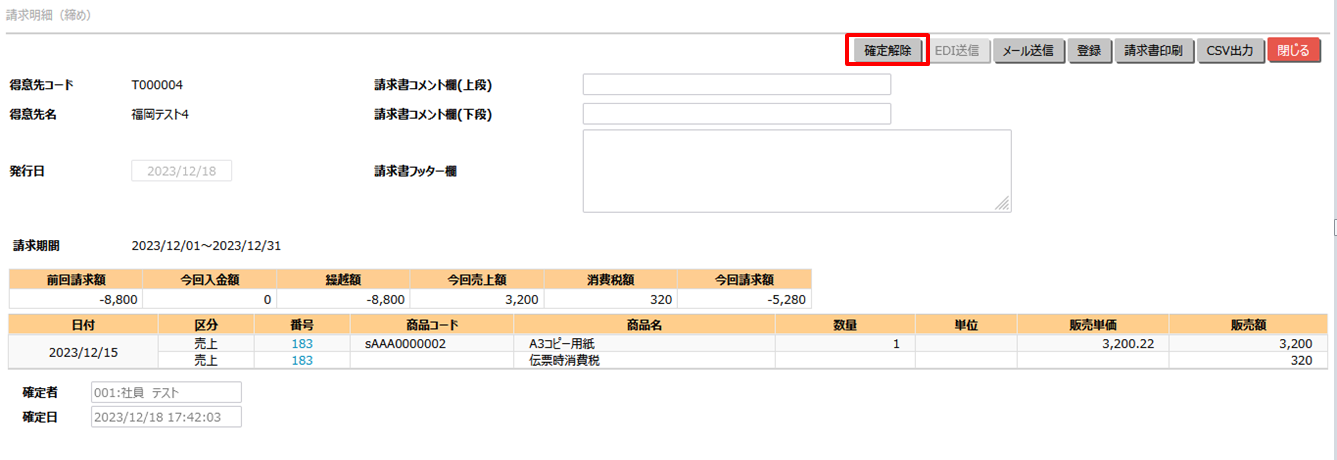Viewport: 1337px width, 460px height.
Task: Click the 今回請求額 value -5,280
Action: pos(744,299)
